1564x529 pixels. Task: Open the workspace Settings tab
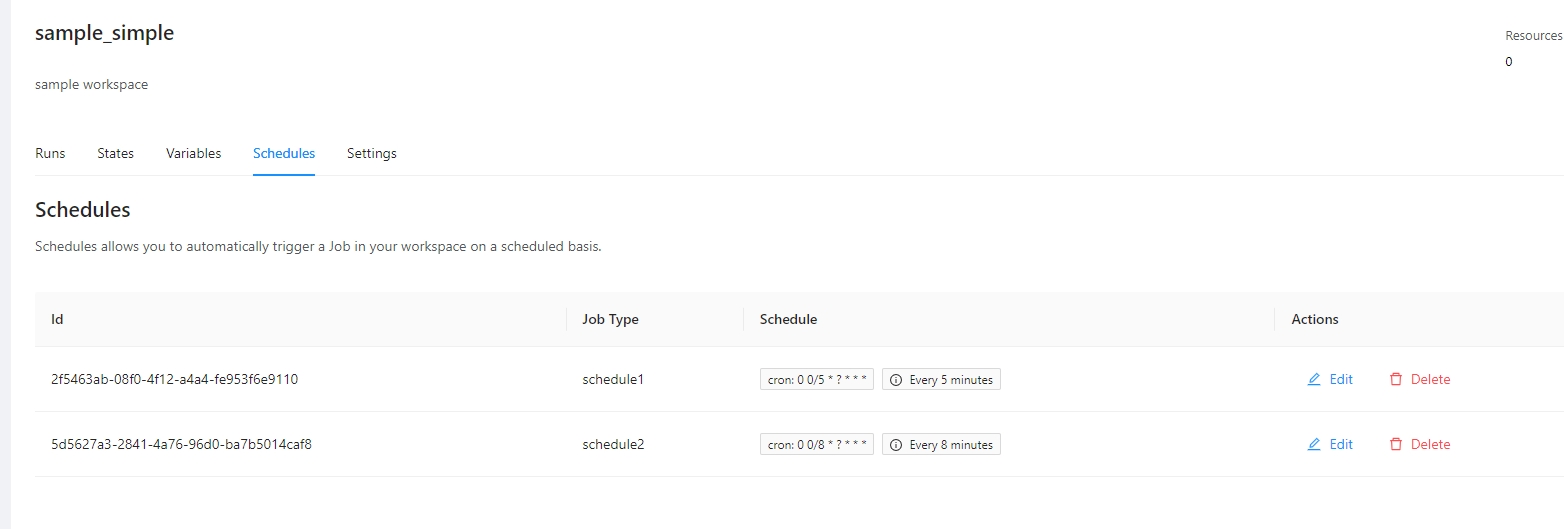pyautogui.click(x=372, y=154)
